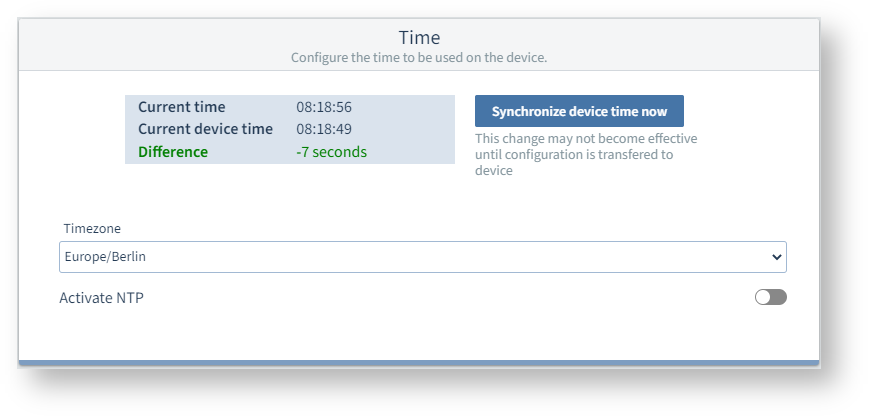
Task: Click the Current time label
Action: point(181,107)
